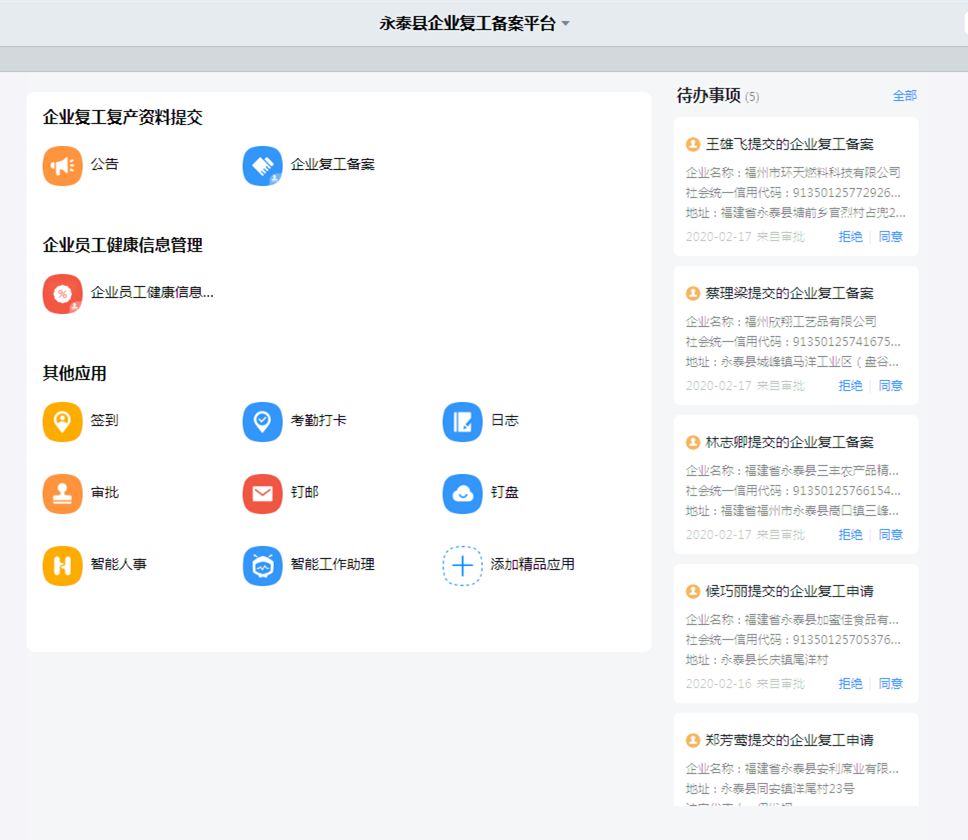Open the 钉邮 mail icon
Screen dimensions: 968x840
(x=262, y=494)
